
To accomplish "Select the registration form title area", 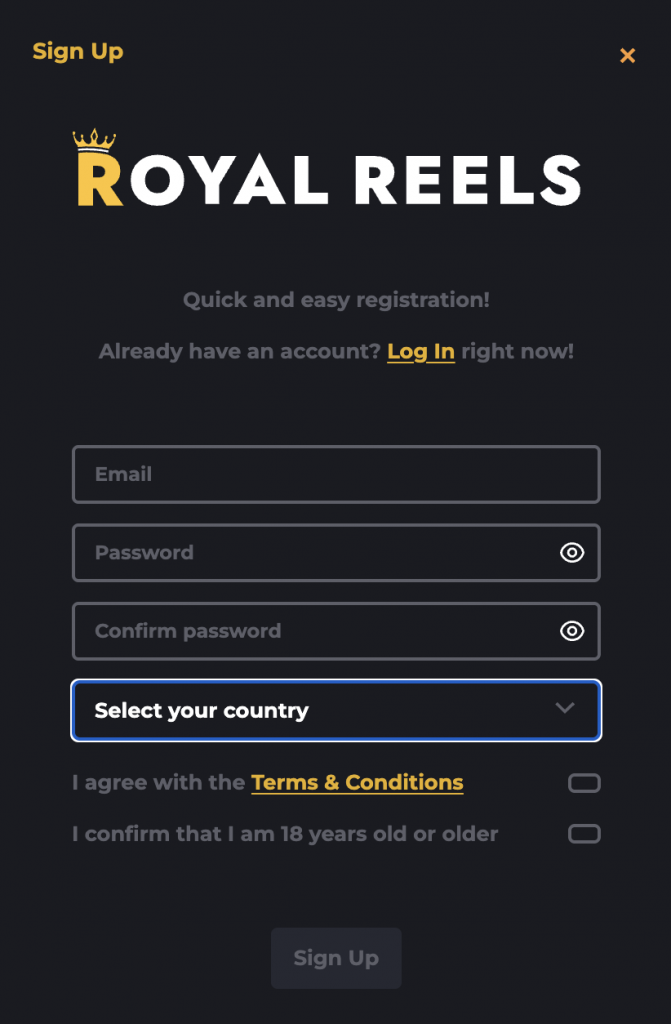I will 78,51.
